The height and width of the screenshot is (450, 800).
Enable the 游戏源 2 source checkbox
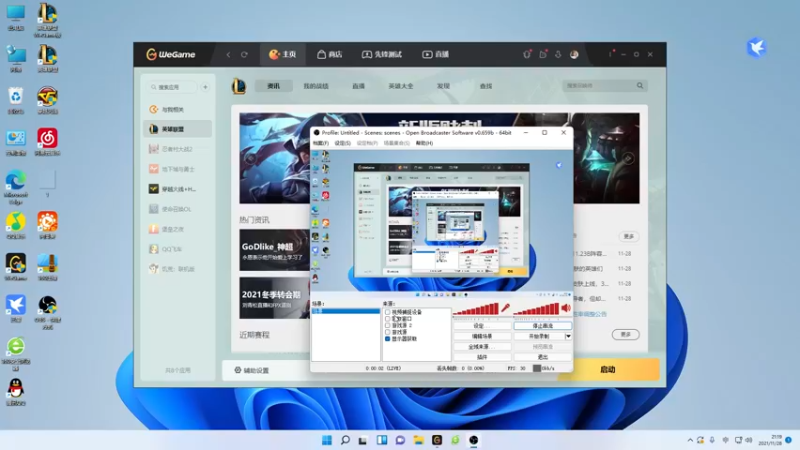coord(387,325)
